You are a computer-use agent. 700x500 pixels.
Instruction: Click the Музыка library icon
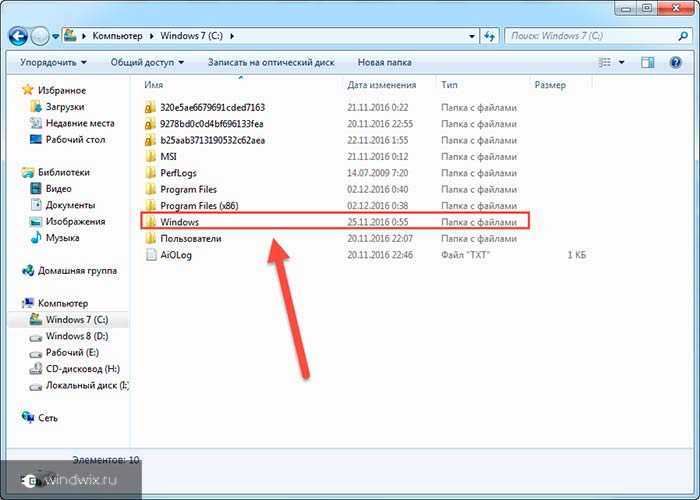tap(36, 238)
